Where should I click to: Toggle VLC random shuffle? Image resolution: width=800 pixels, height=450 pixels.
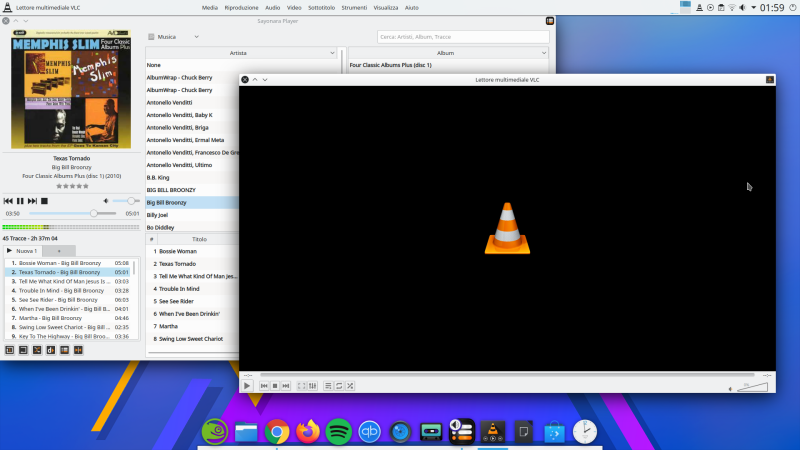click(x=350, y=386)
